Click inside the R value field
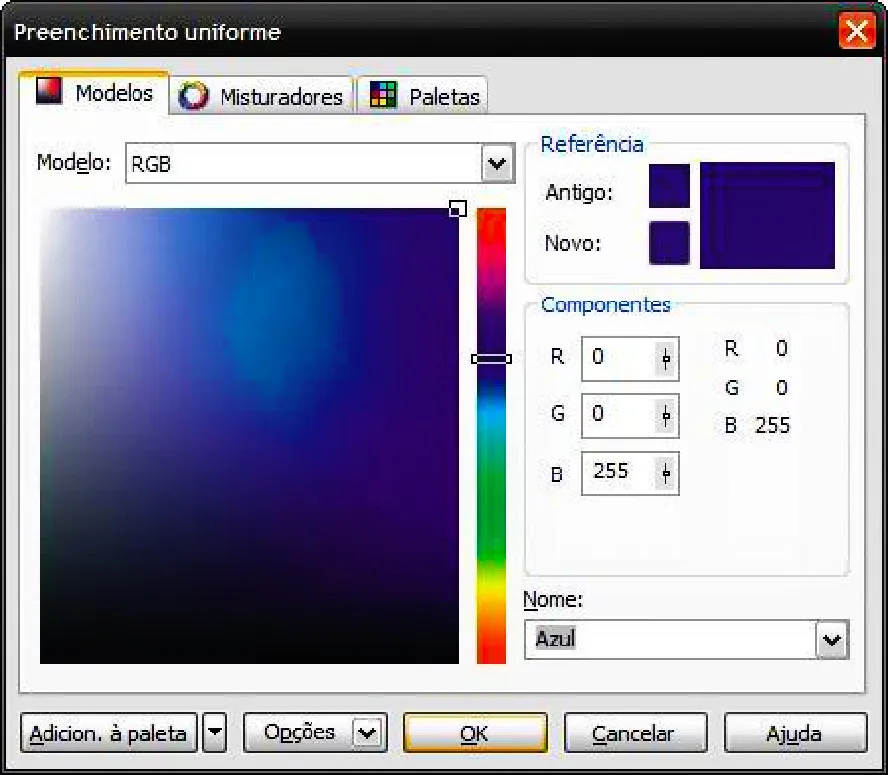888x775 pixels. tap(617, 358)
